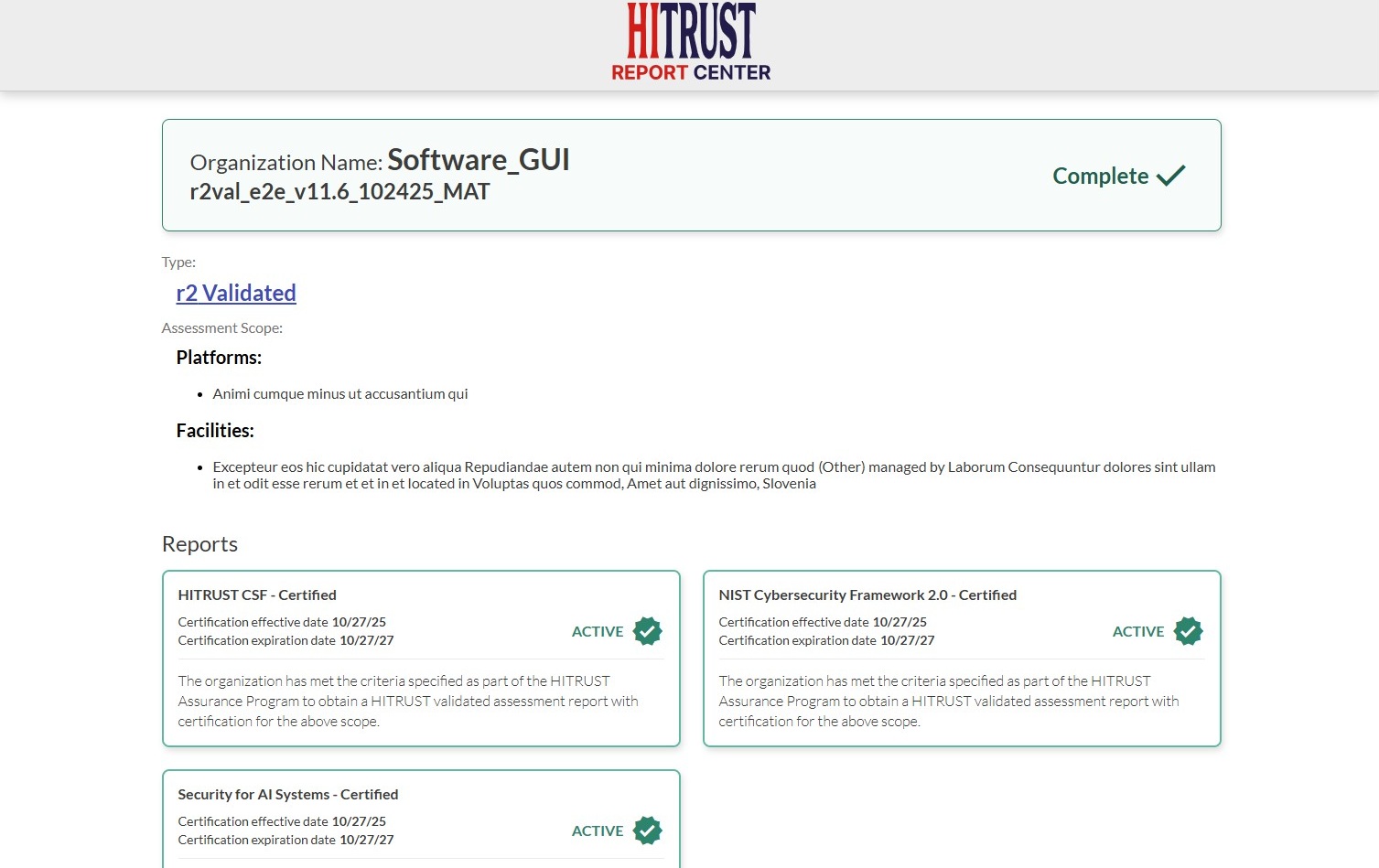Image resolution: width=1379 pixels, height=868 pixels.
Task: Click the Facilities heading
Action: click(215, 431)
